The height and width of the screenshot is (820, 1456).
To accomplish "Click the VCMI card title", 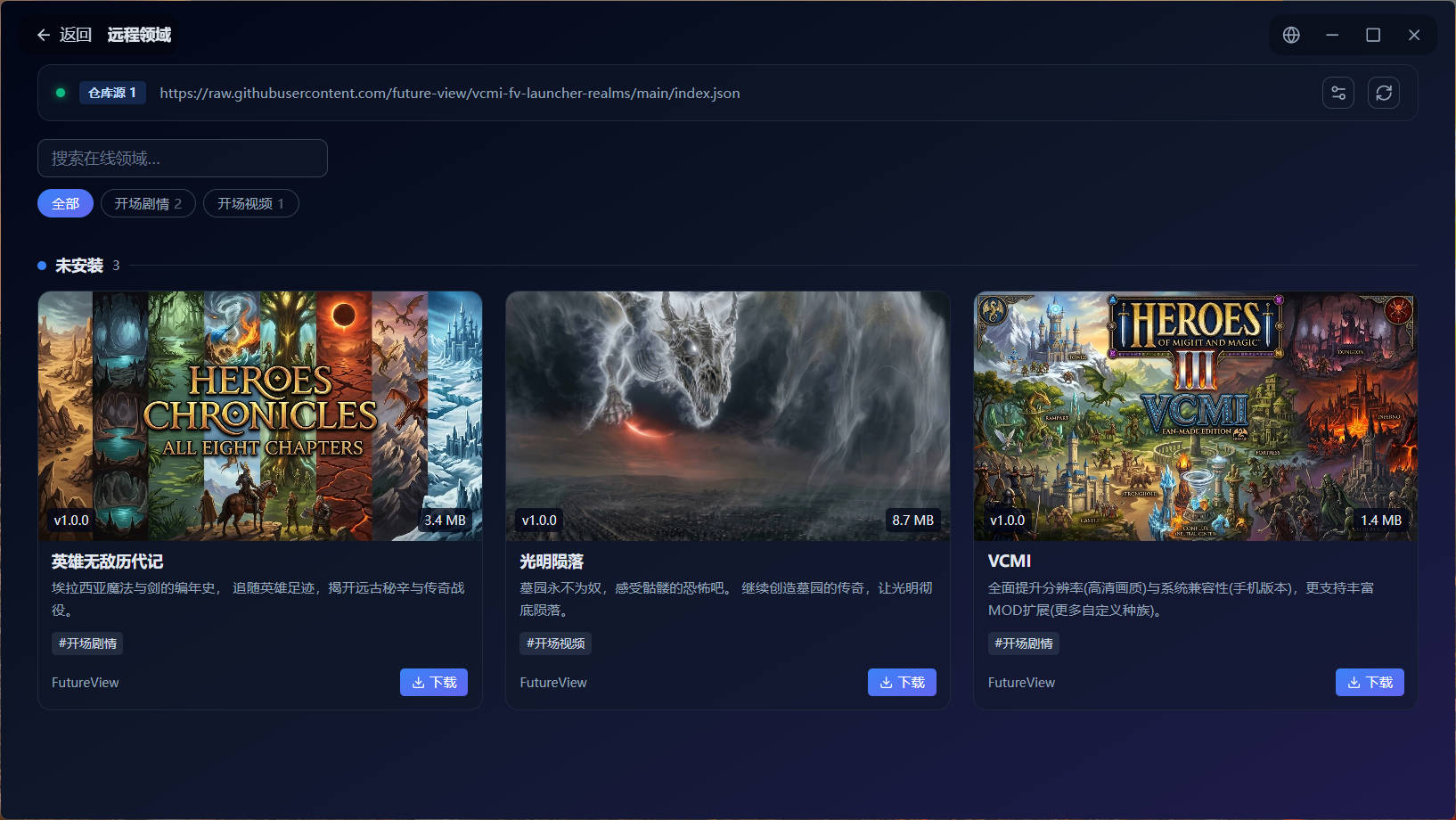I will (x=1010, y=561).
